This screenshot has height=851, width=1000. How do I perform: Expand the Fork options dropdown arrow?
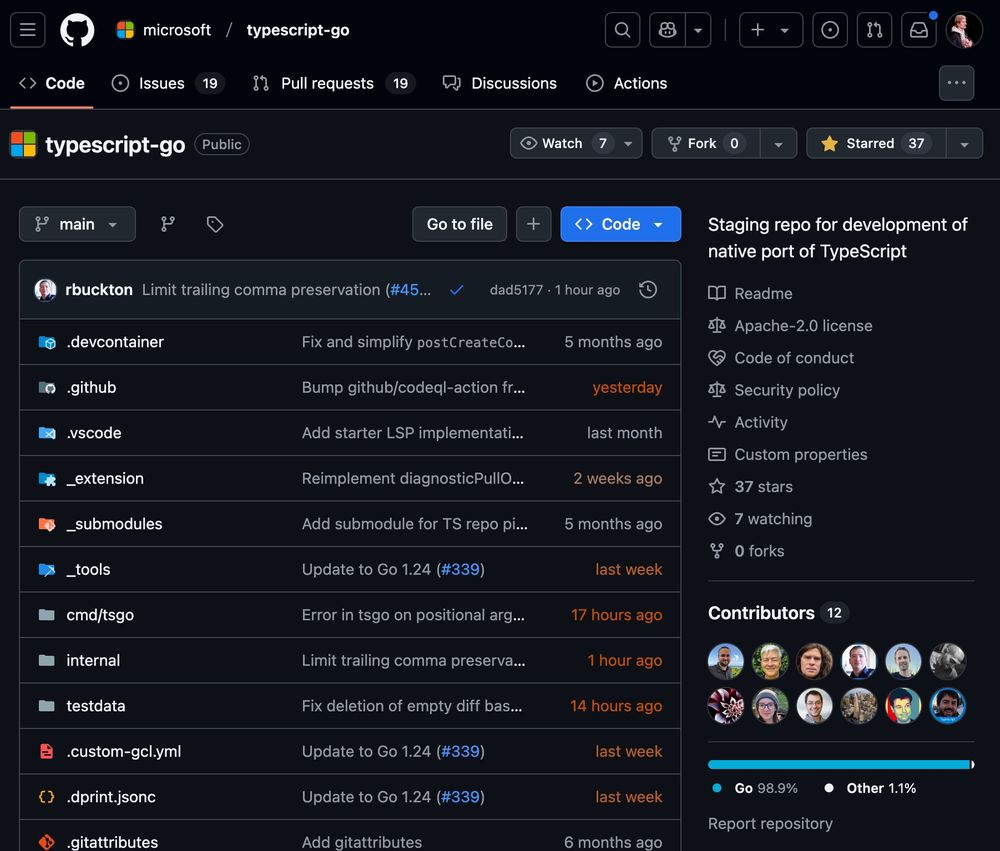click(x=778, y=144)
